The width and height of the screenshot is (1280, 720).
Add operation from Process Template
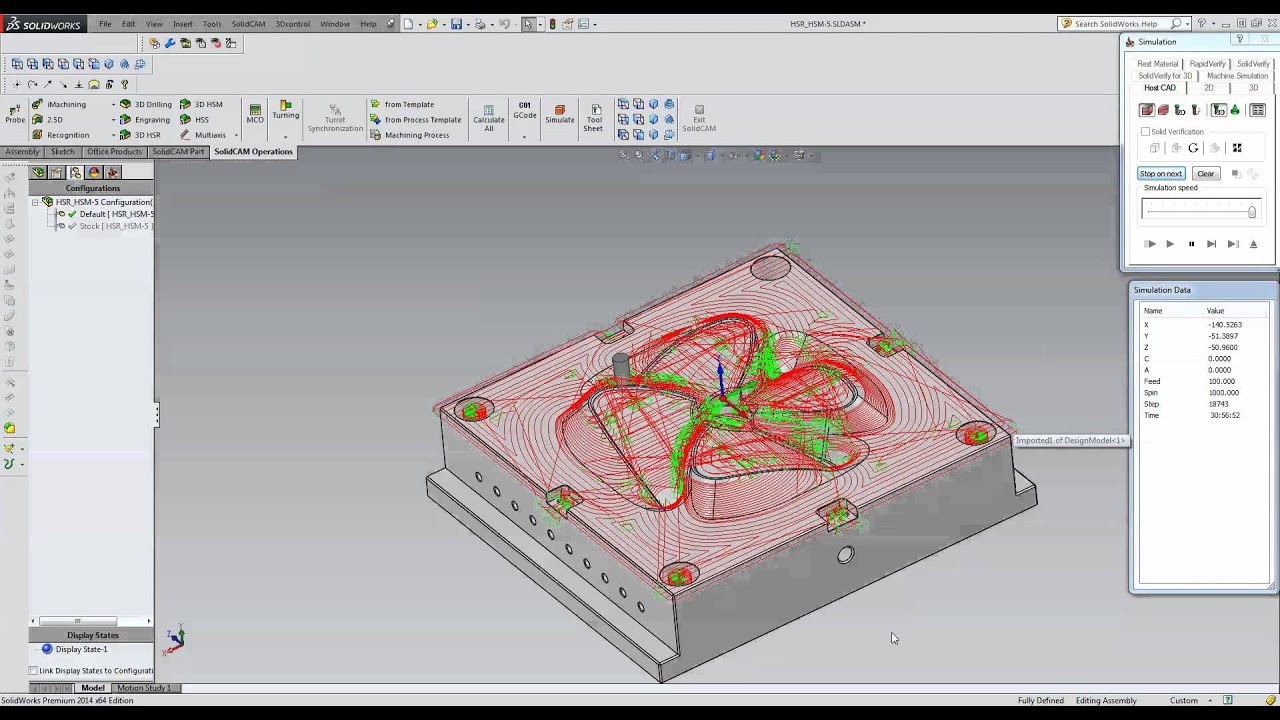point(416,120)
